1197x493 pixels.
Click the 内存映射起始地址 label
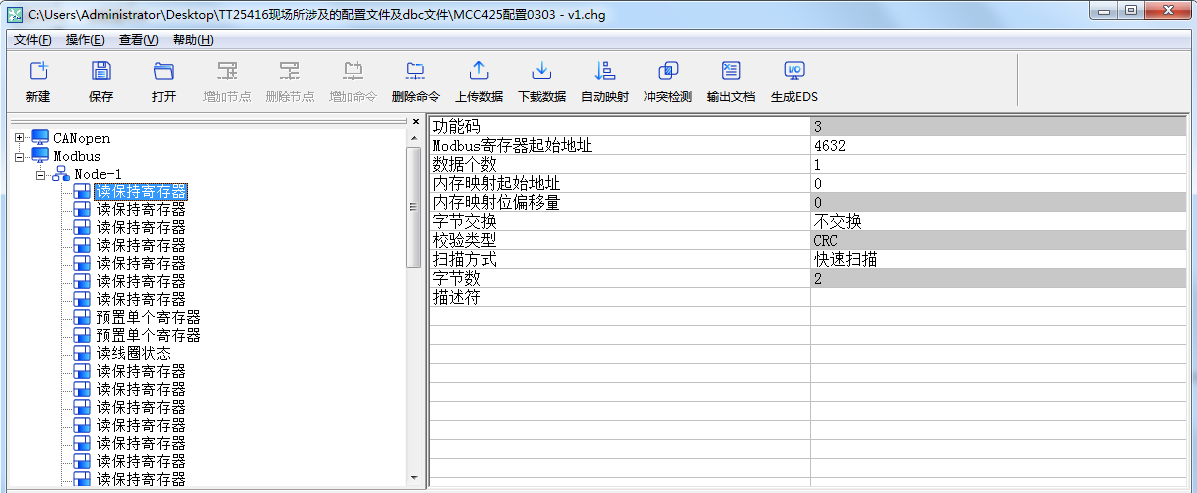(x=496, y=183)
